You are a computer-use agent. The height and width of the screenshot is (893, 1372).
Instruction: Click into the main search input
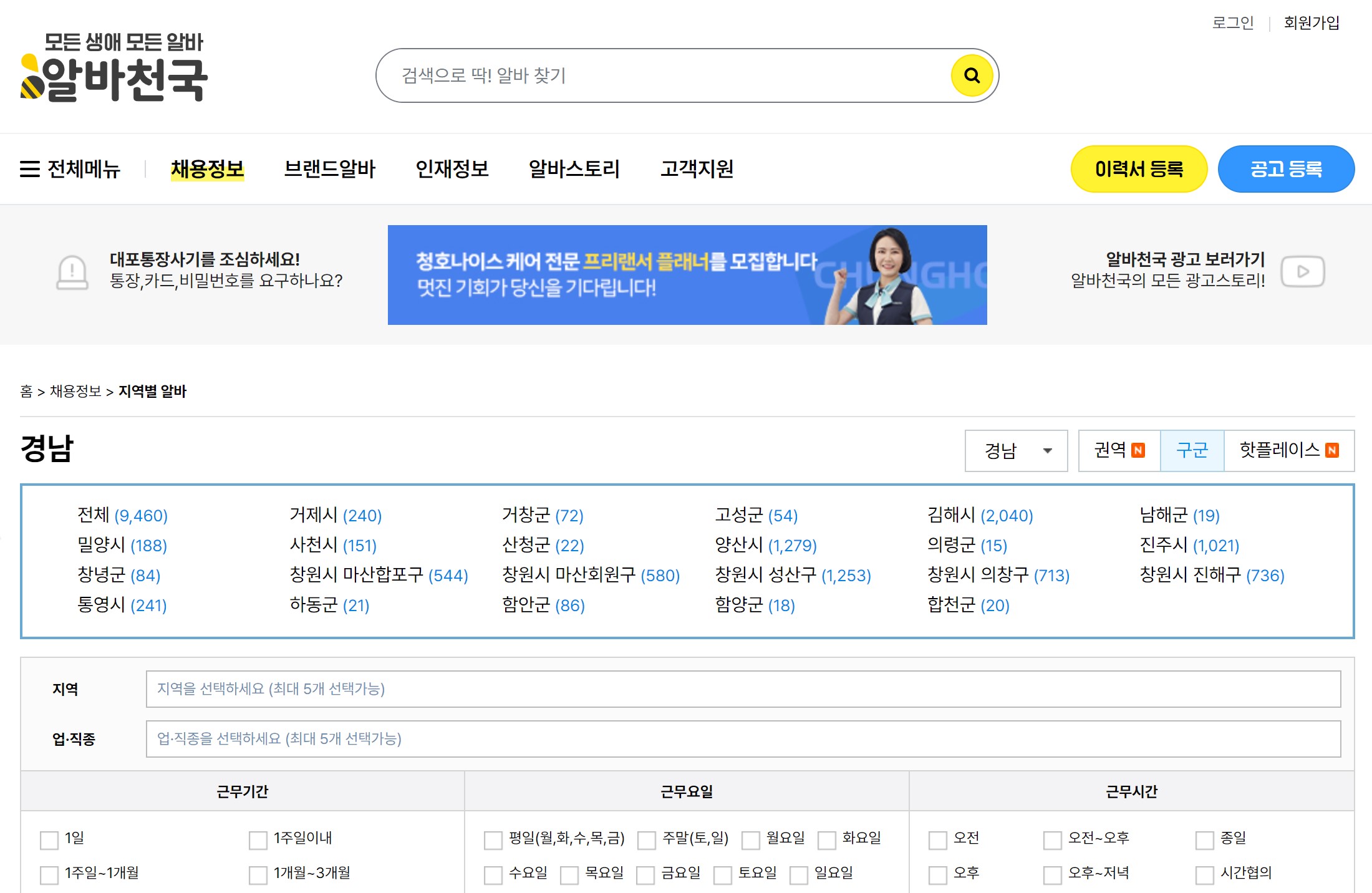click(x=661, y=76)
